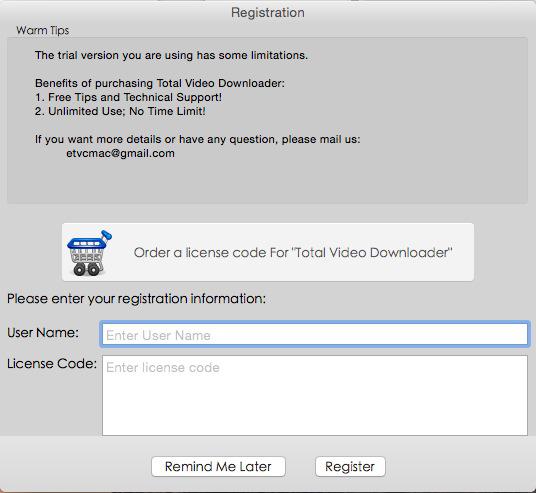Click the etvcmac@gmail.com email address
Image resolution: width=536 pixels, height=493 pixels.
(x=120, y=153)
